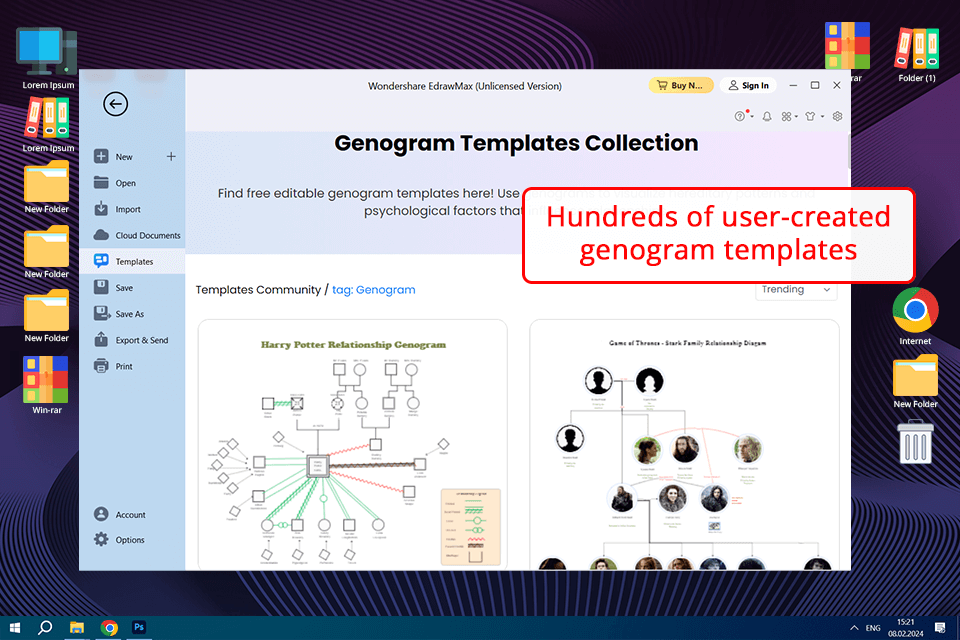Click the Buy Now button

pyautogui.click(x=681, y=85)
